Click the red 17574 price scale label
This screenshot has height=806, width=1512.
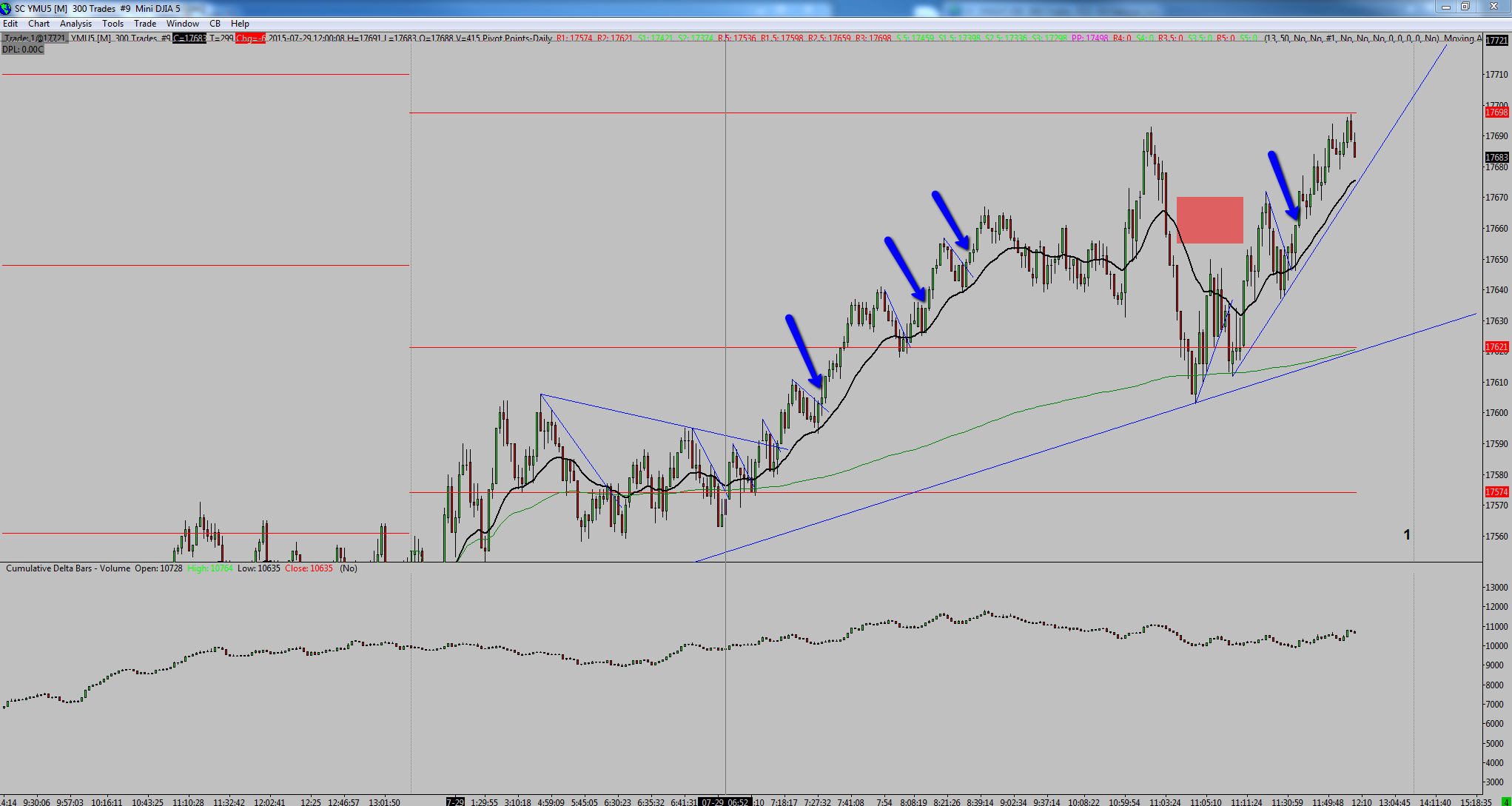click(1496, 492)
